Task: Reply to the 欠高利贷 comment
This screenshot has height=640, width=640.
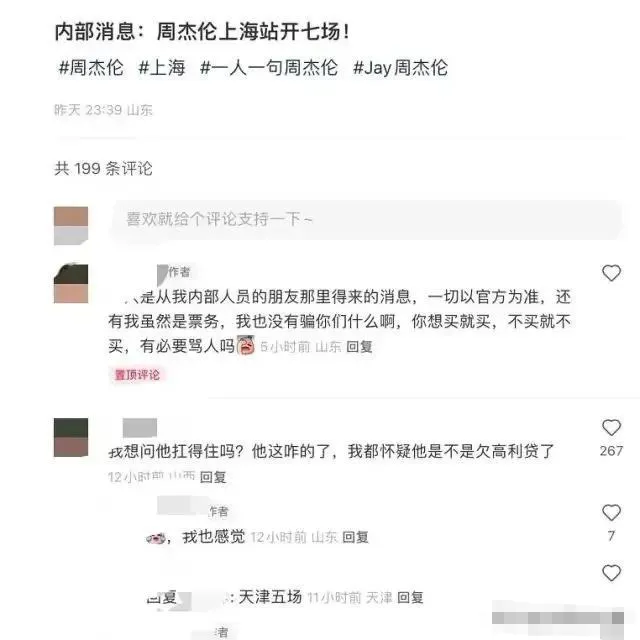Action: [x=213, y=477]
